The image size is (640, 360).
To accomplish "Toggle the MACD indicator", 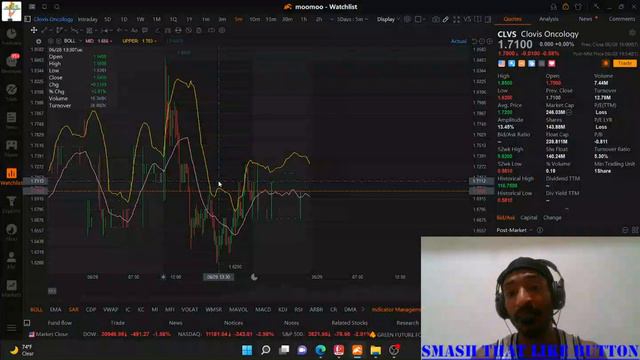I will click(x=263, y=310).
